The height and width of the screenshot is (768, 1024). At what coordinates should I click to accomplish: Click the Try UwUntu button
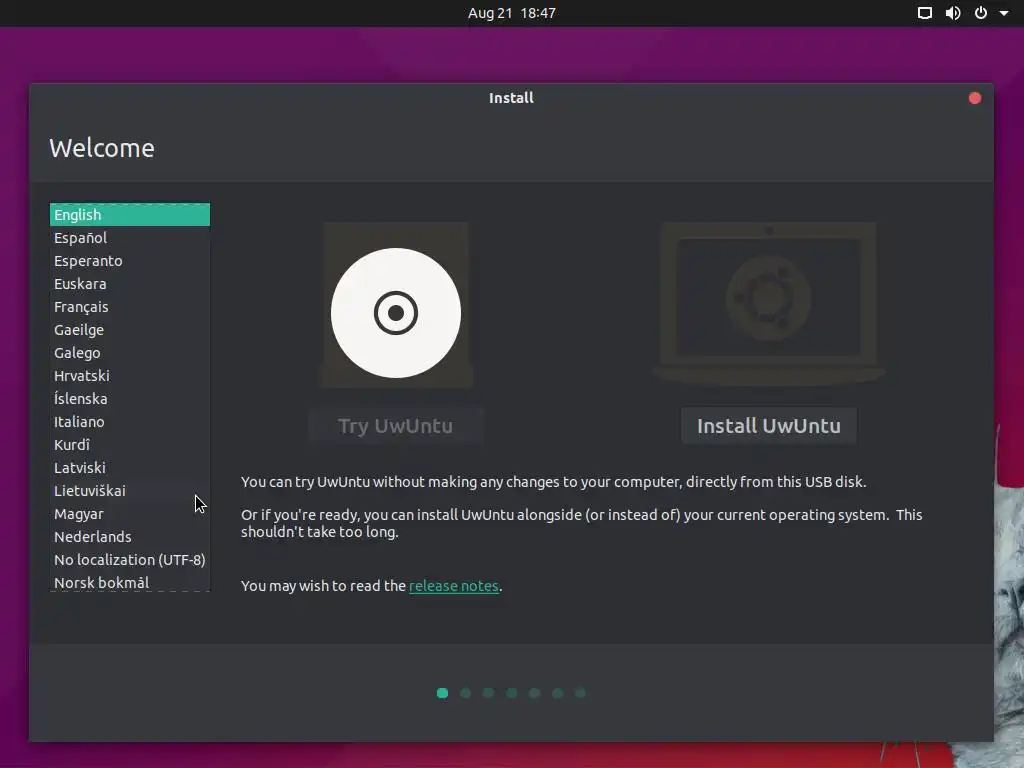coord(396,426)
